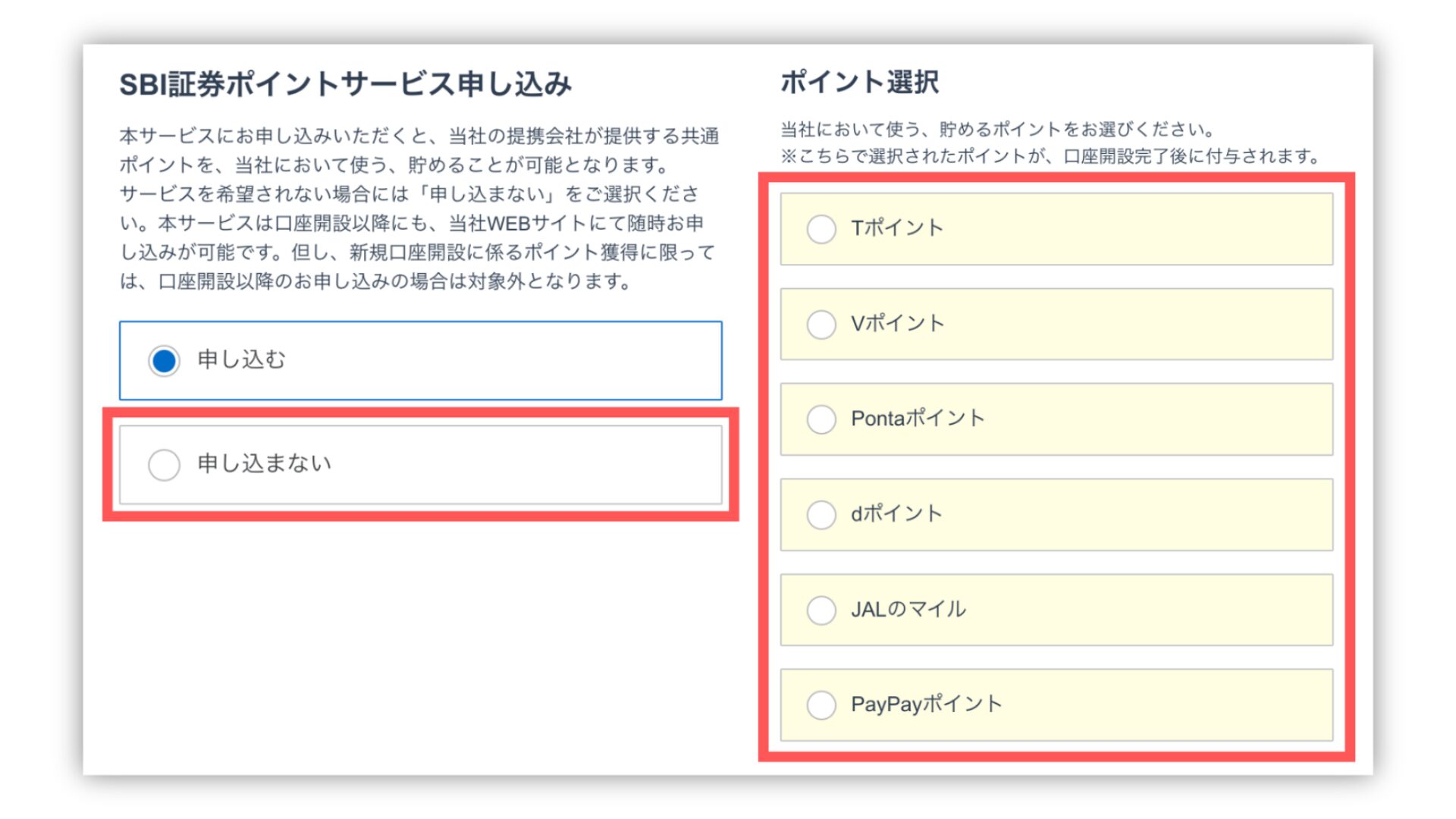Click the PayPayポイント label text
This screenshot has width=1456, height=819.
[x=927, y=704]
